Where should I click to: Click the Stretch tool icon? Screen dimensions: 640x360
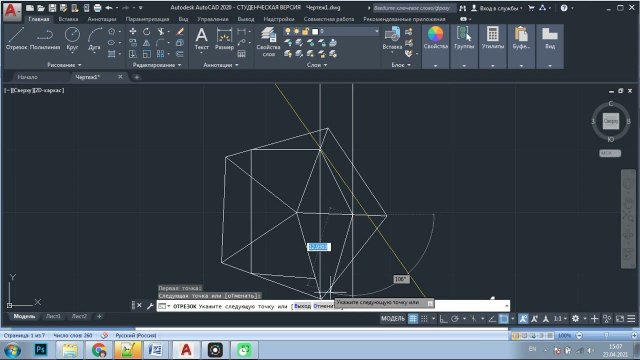[x=133, y=54]
